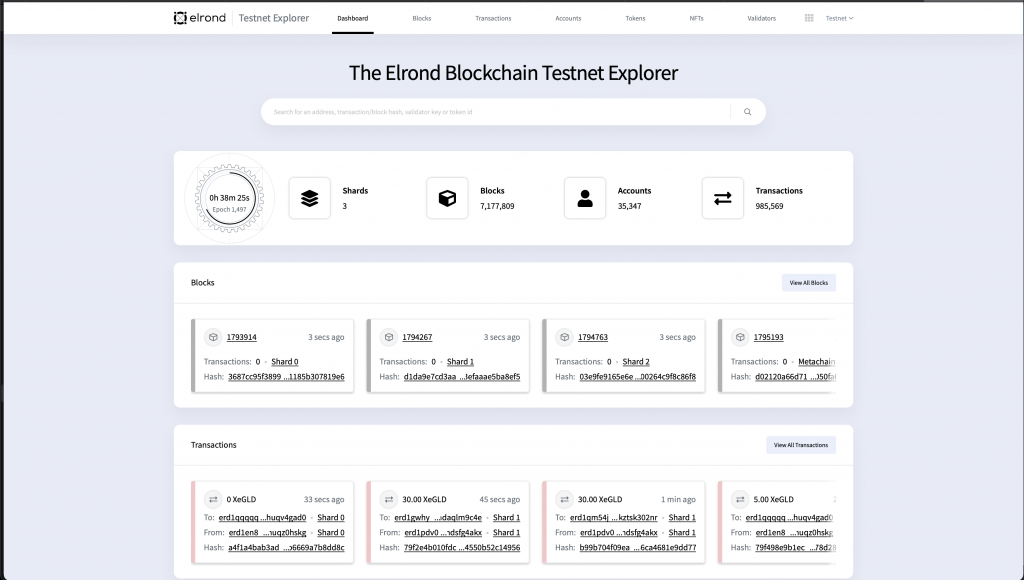The height and width of the screenshot is (580, 1024).
Task: Click the search magnifier icon
Action: pos(747,112)
